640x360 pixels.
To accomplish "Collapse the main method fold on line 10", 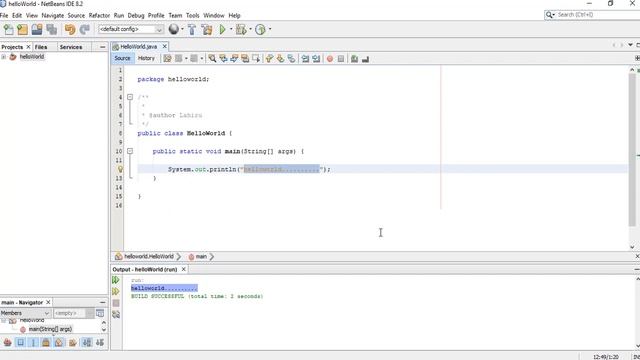I will (x=130, y=151).
